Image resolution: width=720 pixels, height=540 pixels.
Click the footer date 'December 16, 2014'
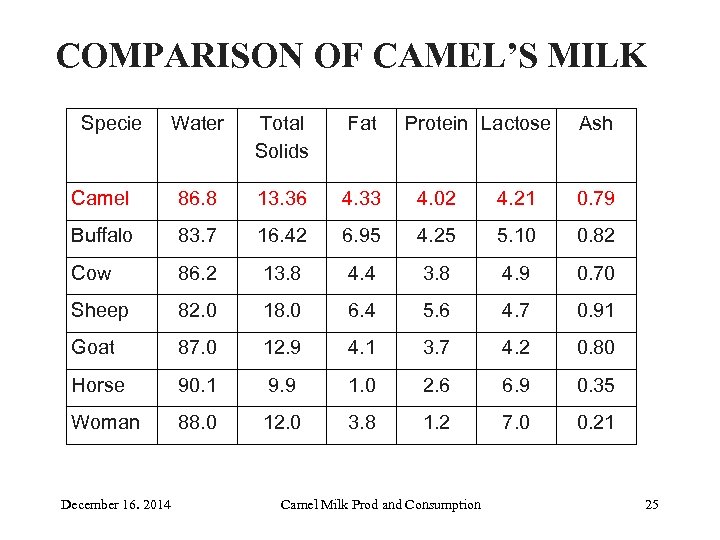pyautogui.click(x=115, y=504)
